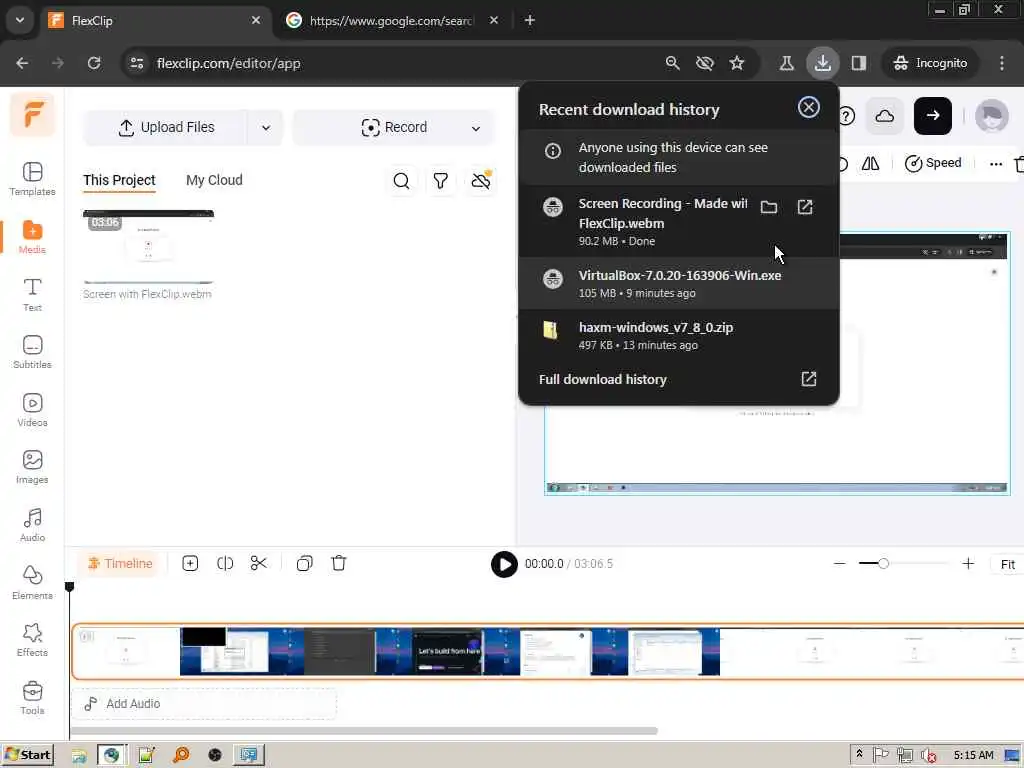Viewport: 1024px width, 768px height.
Task: Open cloud save icon in editor header
Action: pos(885,116)
